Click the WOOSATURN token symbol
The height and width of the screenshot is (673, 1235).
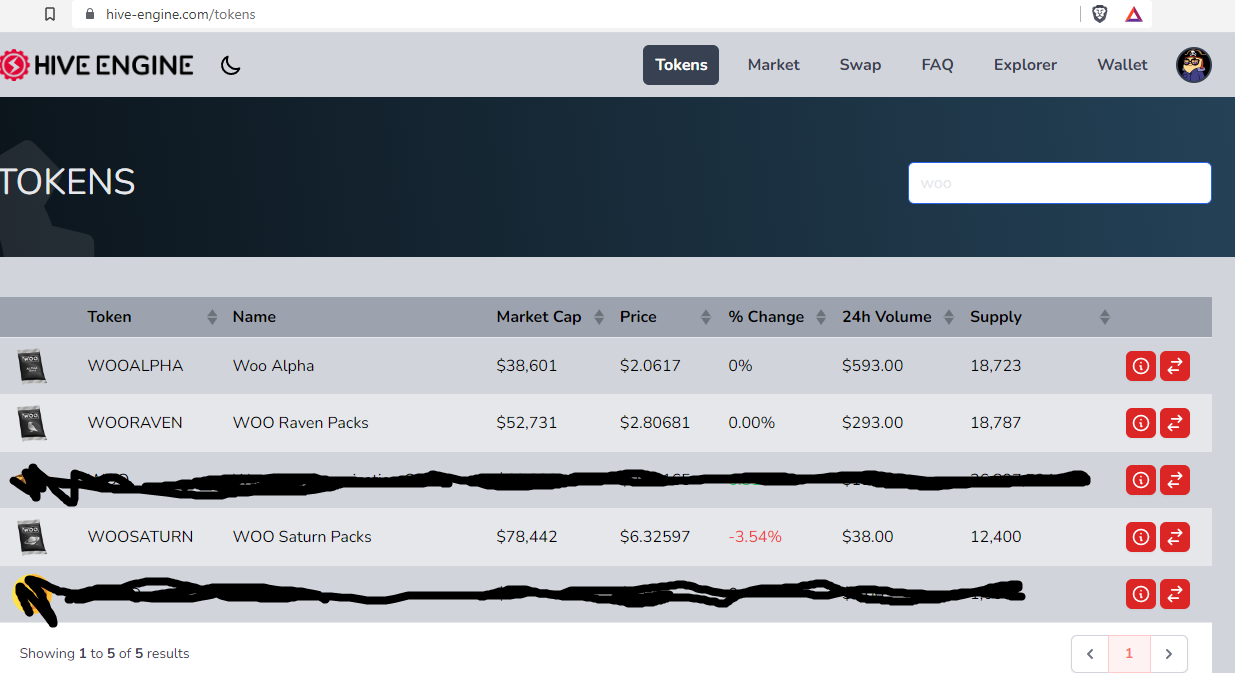[x=141, y=537]
